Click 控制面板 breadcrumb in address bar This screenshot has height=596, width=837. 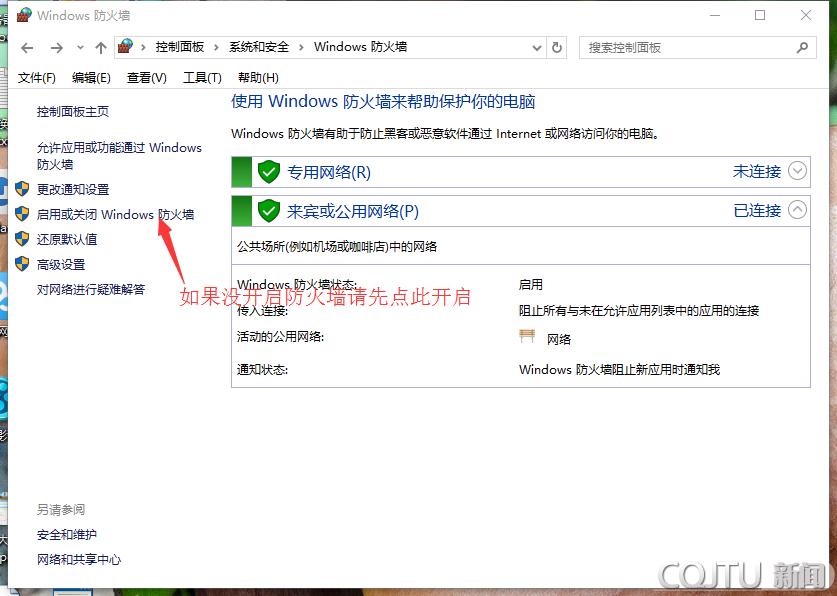pyautogui.click(x=180, y=47)
